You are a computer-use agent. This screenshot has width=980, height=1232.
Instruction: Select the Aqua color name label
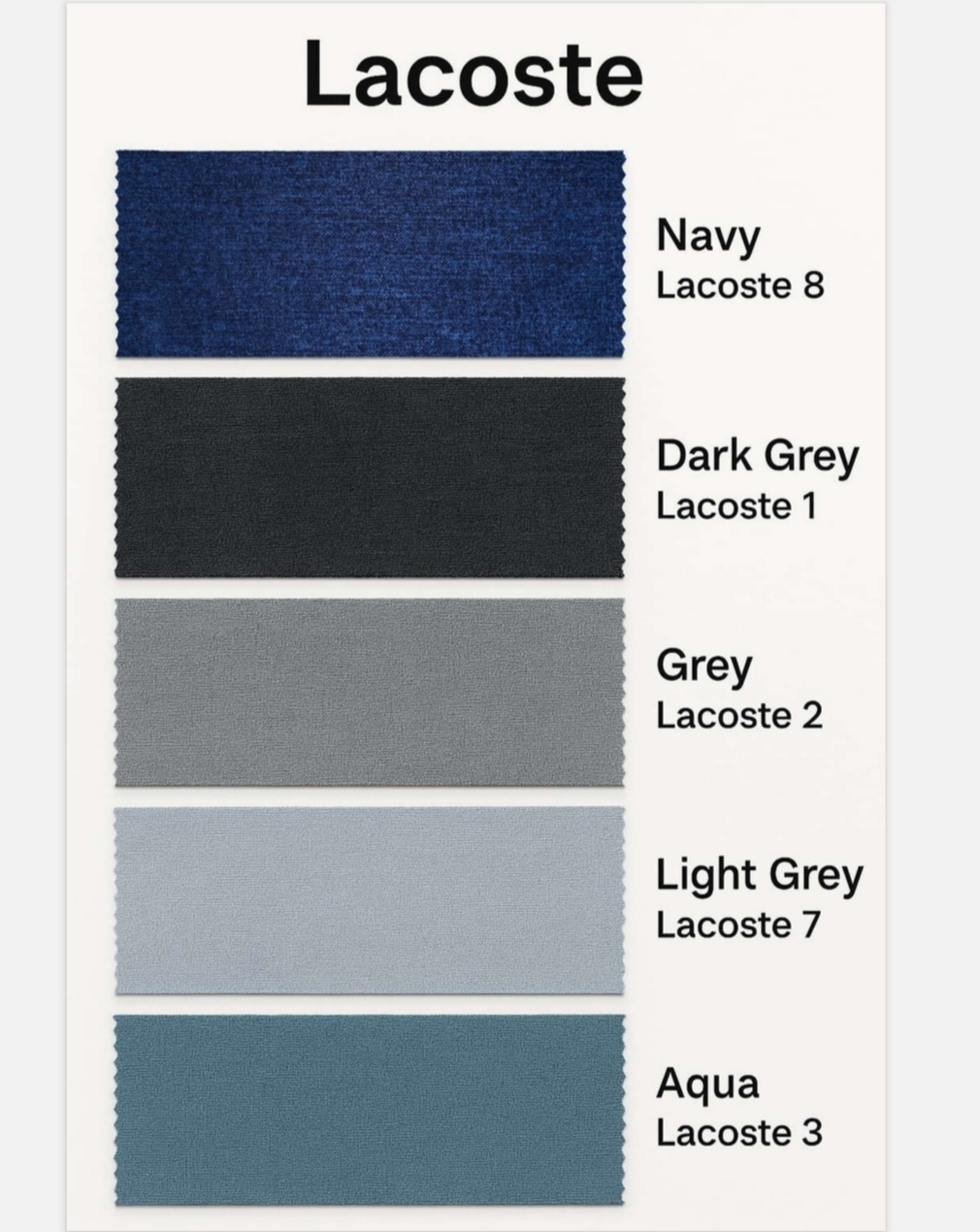[707, 1085]
